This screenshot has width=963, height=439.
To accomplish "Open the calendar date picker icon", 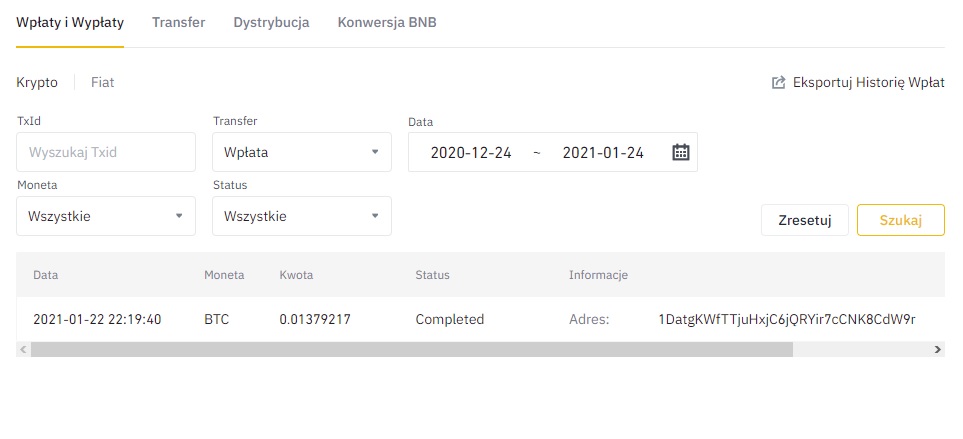I will point(680,152).
